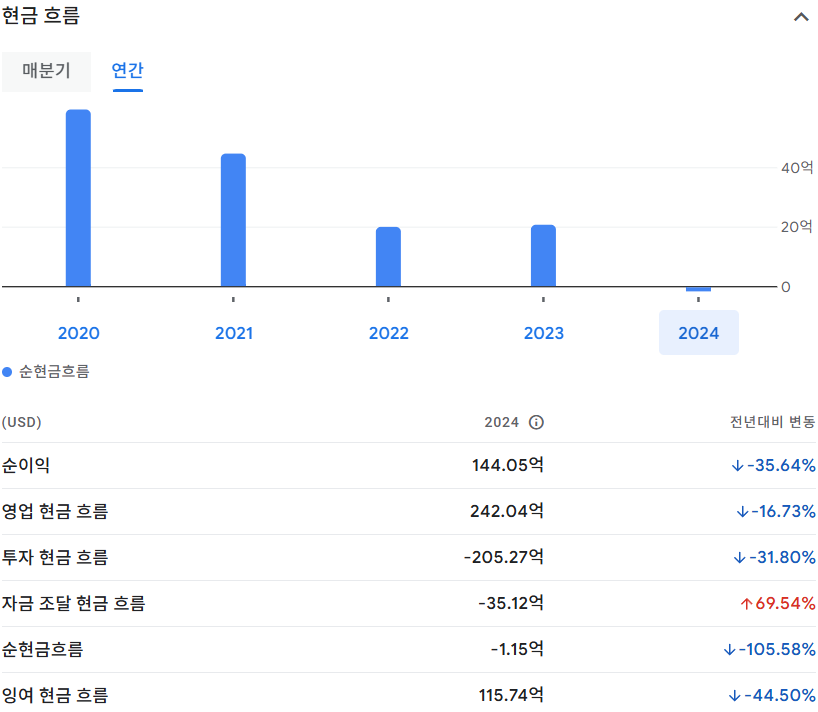Switch to the 매분기 tab
This screenshot has width=818, height=712.
click(x=46, y=71)
